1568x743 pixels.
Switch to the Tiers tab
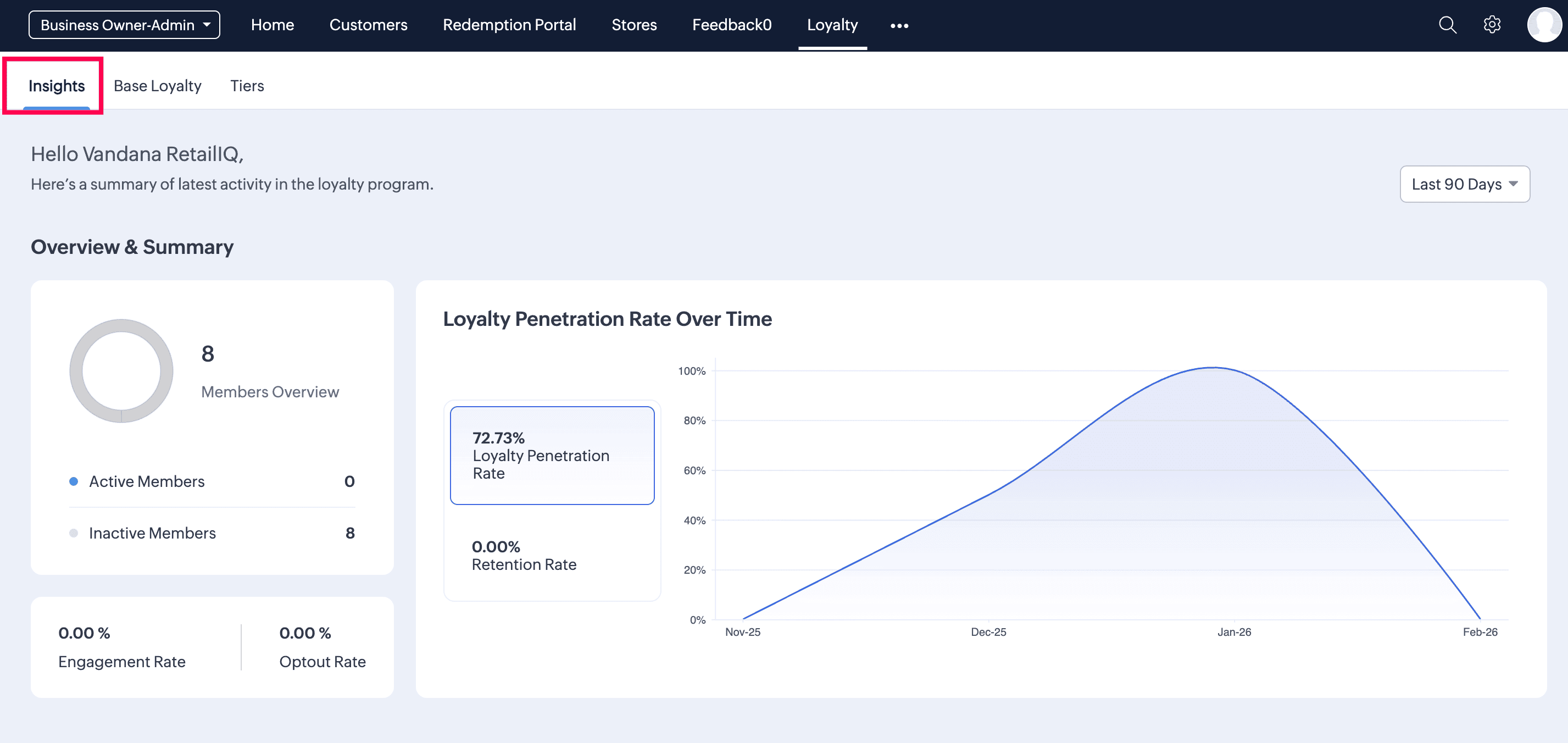pyautogui.click(x=247, y=86)
